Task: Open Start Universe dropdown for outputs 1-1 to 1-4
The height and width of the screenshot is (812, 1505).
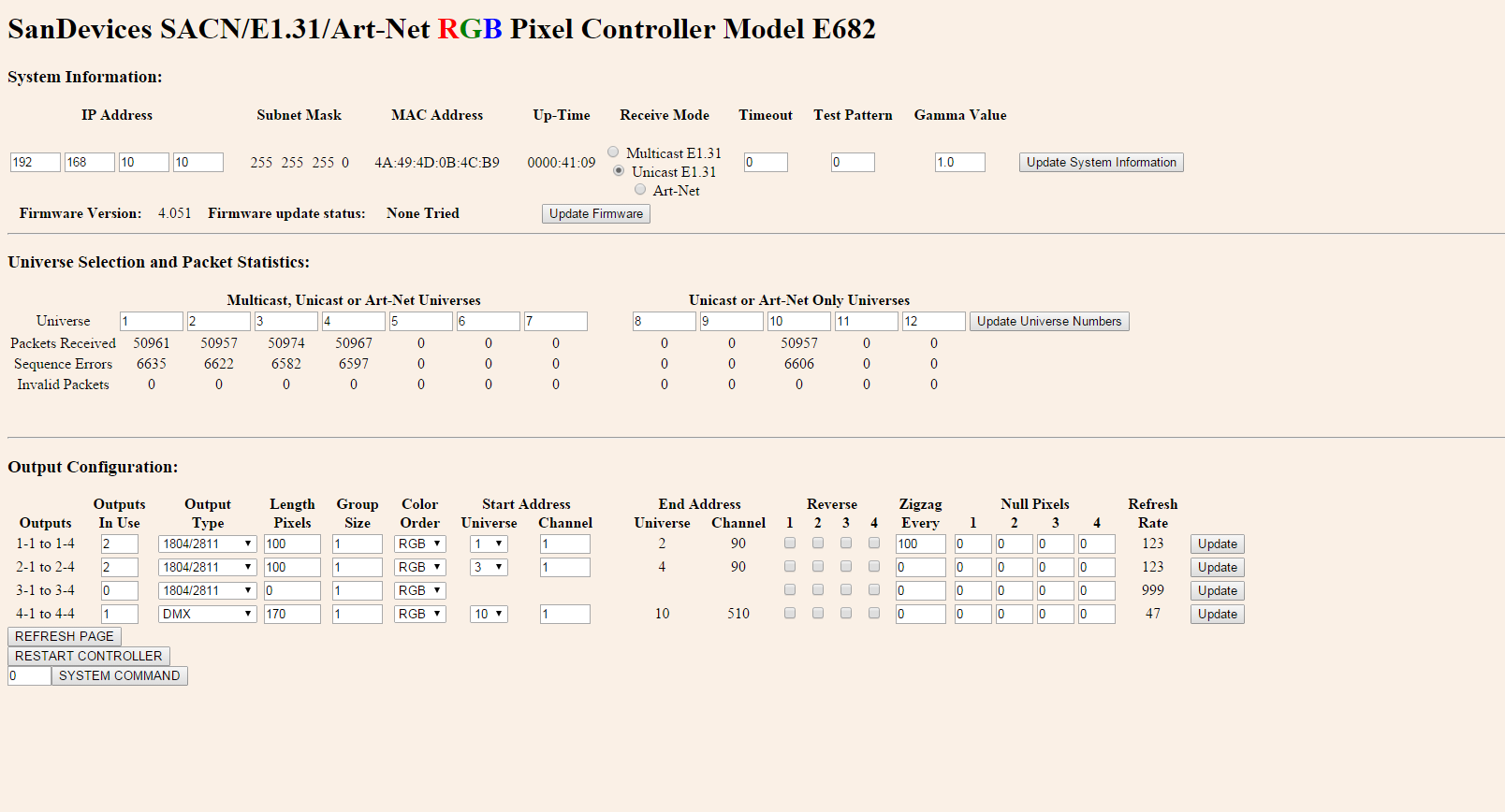Action: click(489, 544)
